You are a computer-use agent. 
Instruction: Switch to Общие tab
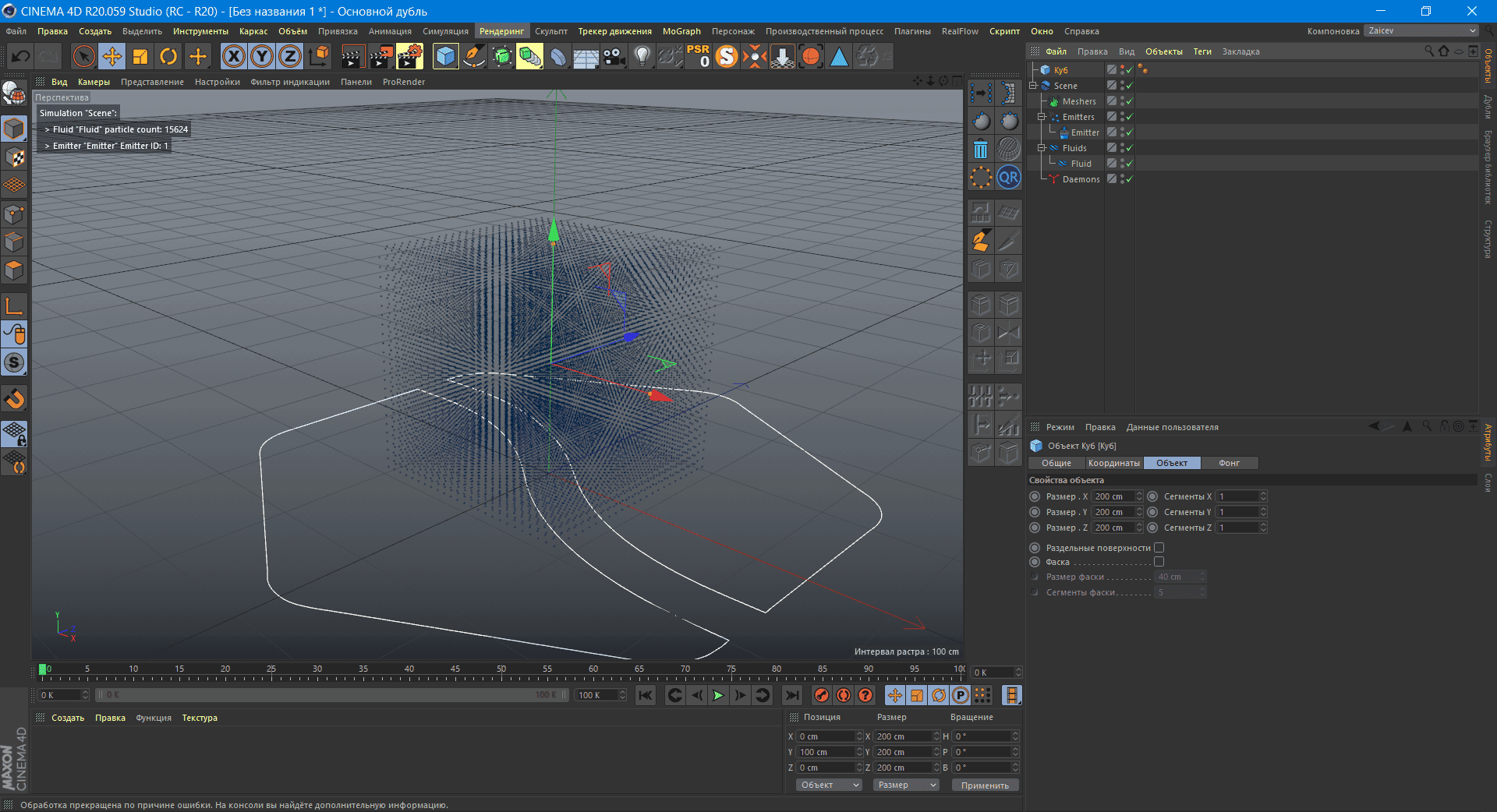pyautogui.click(x=1056, y=463)
